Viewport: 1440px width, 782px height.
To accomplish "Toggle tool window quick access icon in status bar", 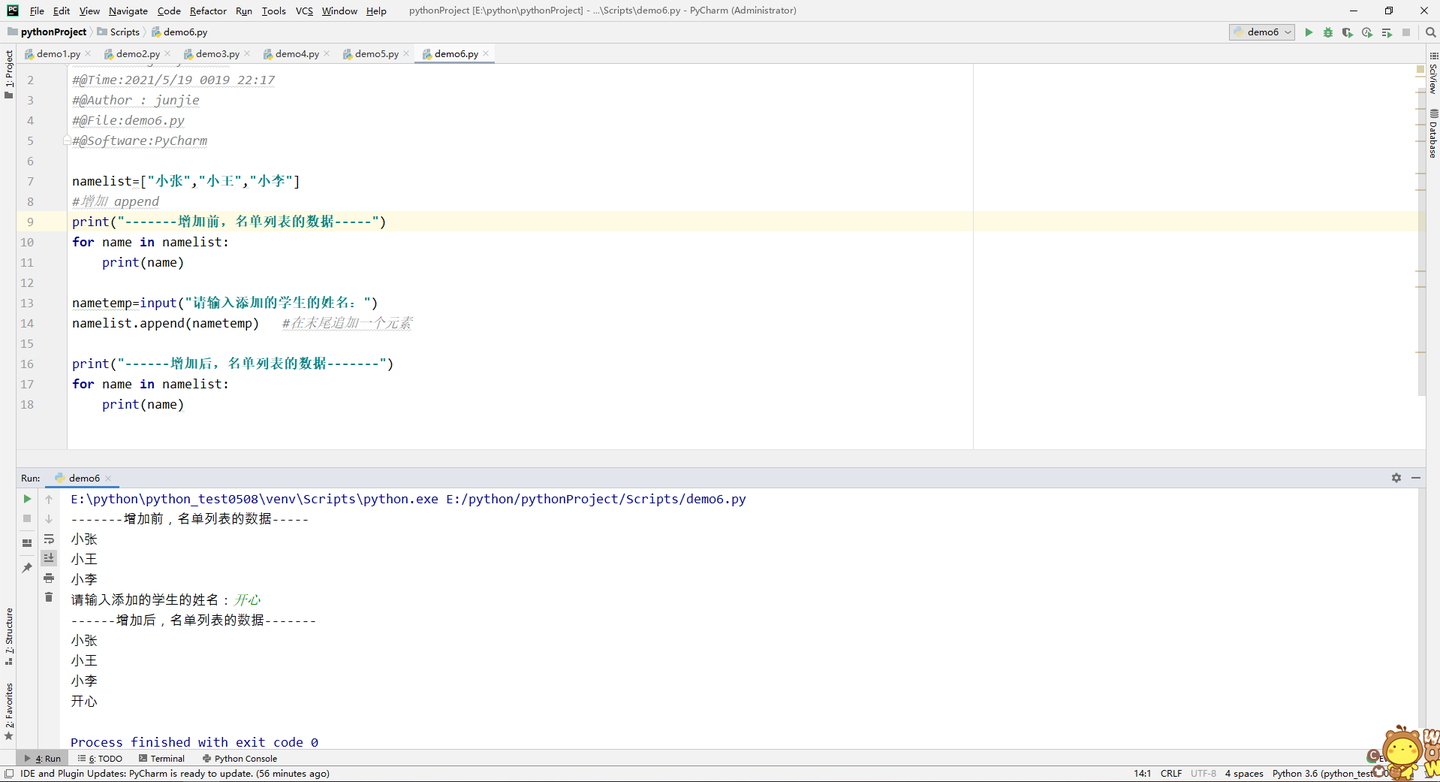I will pos(8,773).
